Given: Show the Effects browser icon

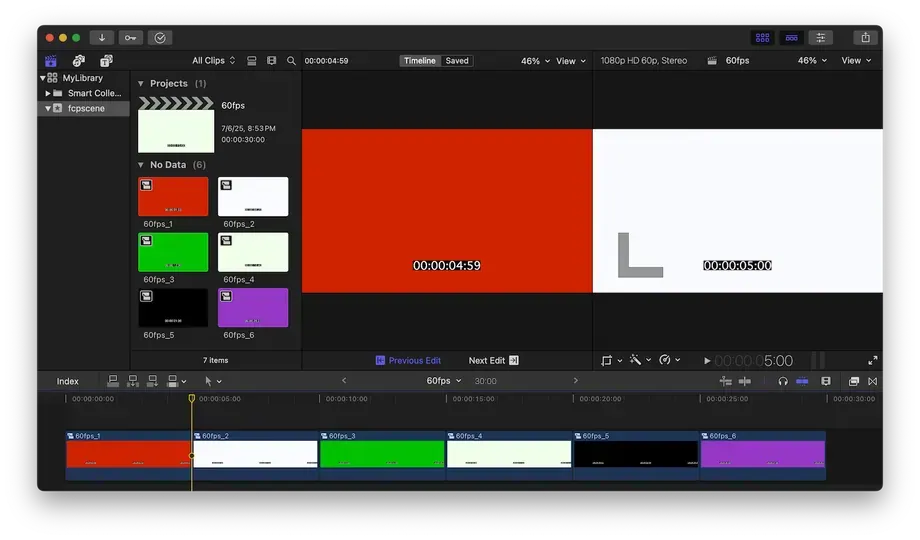Looking at the screenshot, I should click(854, 381).
